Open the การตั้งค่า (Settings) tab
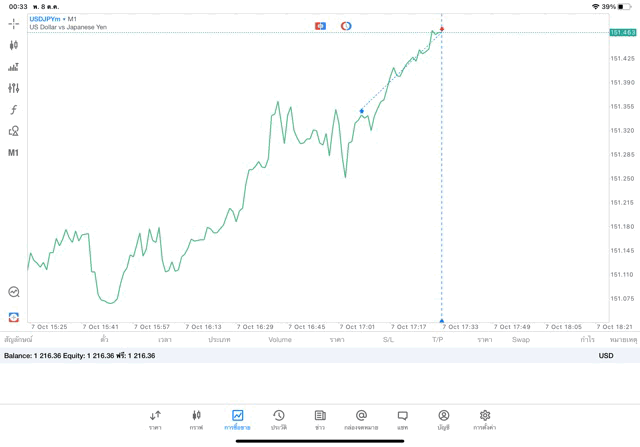This screenshot has height=447, width=640. pos(485,419)
